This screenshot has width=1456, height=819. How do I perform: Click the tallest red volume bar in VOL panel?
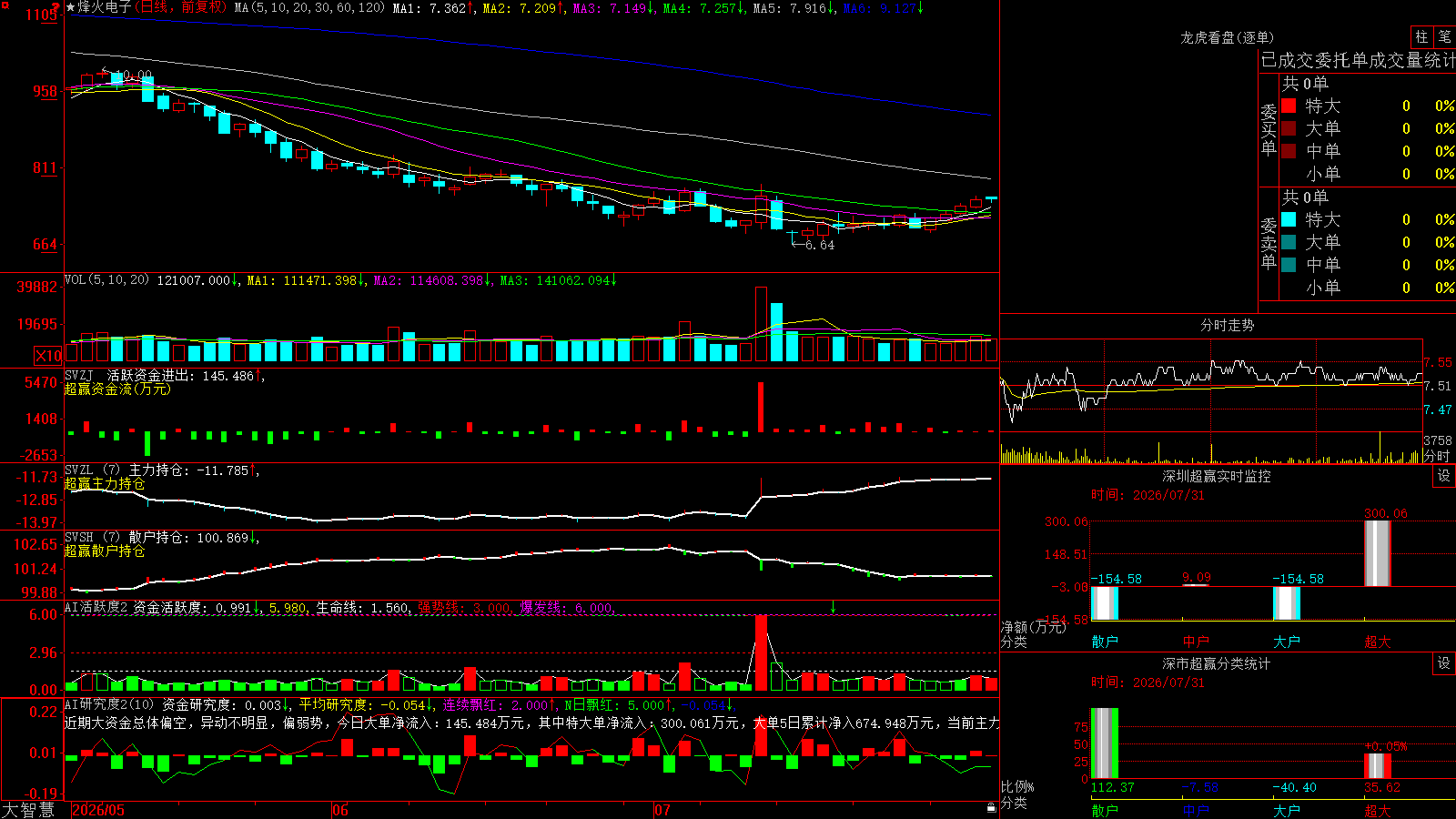point(761,324)
